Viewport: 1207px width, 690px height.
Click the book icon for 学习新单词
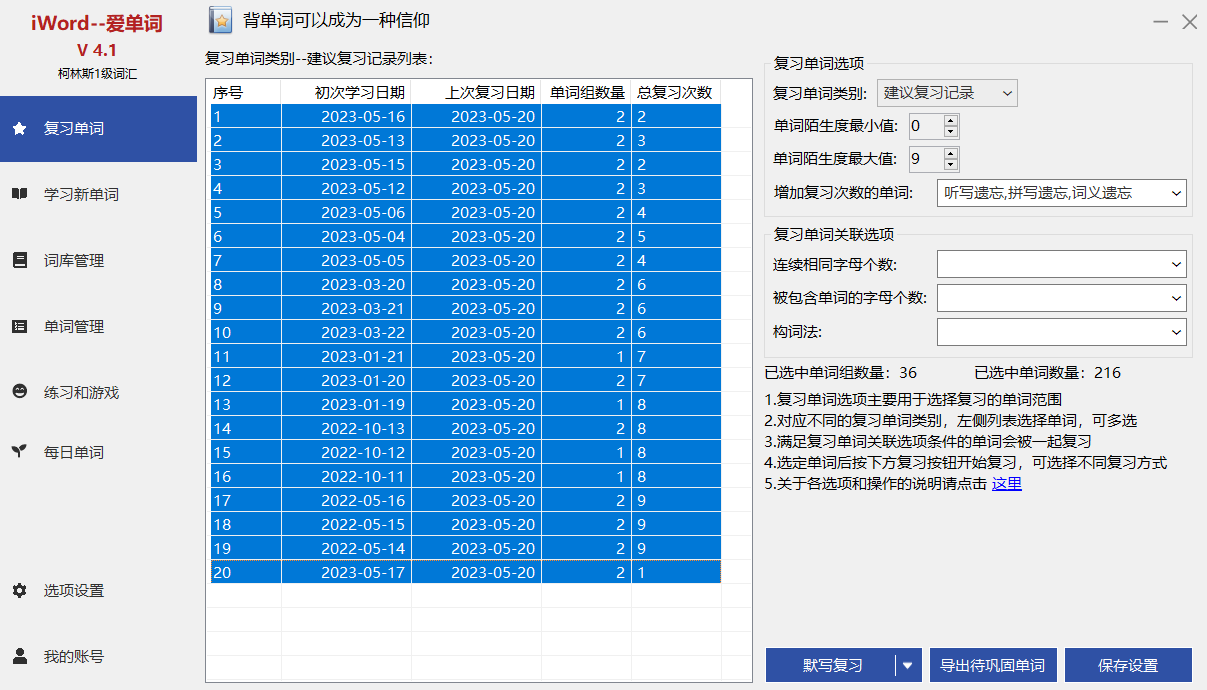[x=19, y=195]
